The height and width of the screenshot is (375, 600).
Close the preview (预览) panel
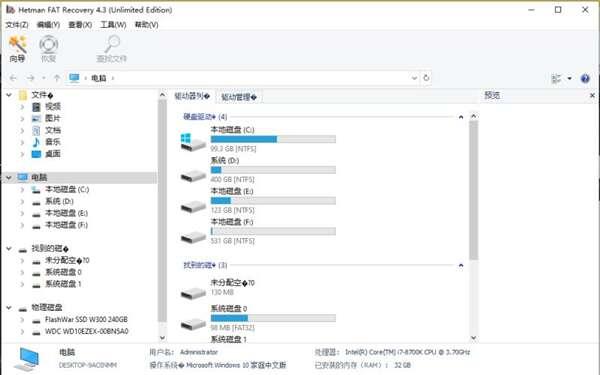pos(592,95)
